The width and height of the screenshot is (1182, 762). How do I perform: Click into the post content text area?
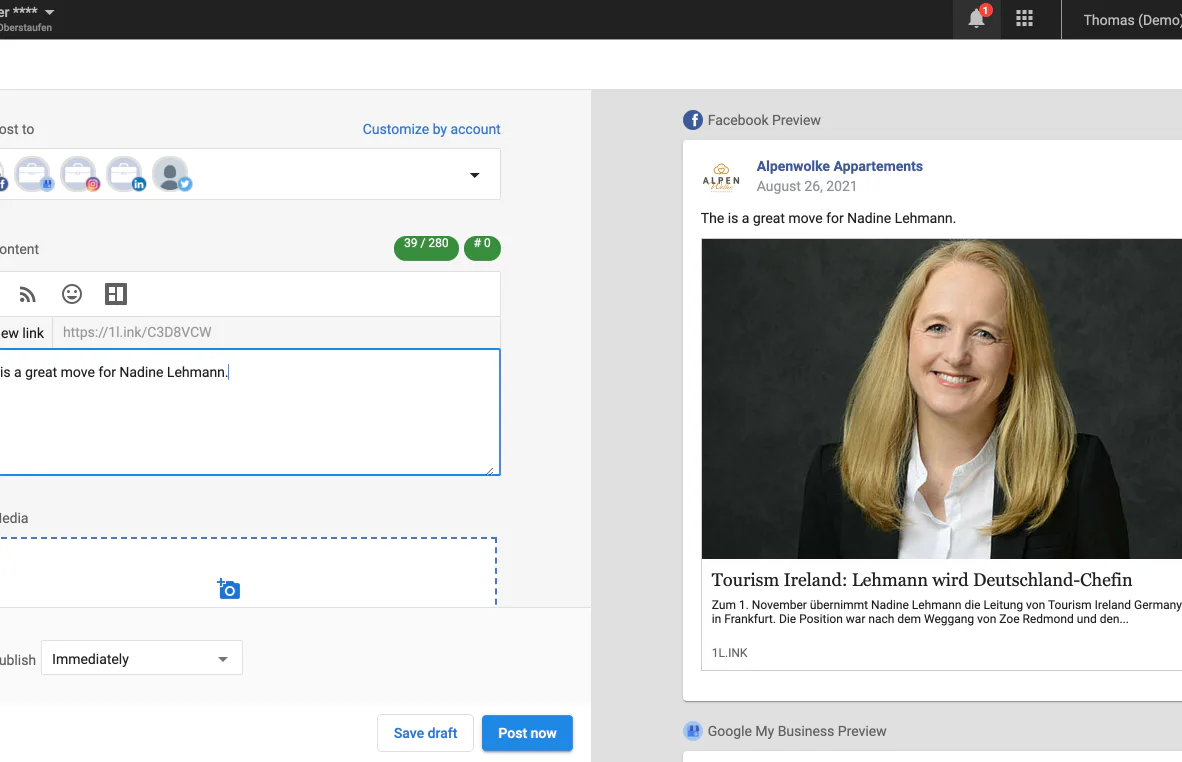coord(248,412)
